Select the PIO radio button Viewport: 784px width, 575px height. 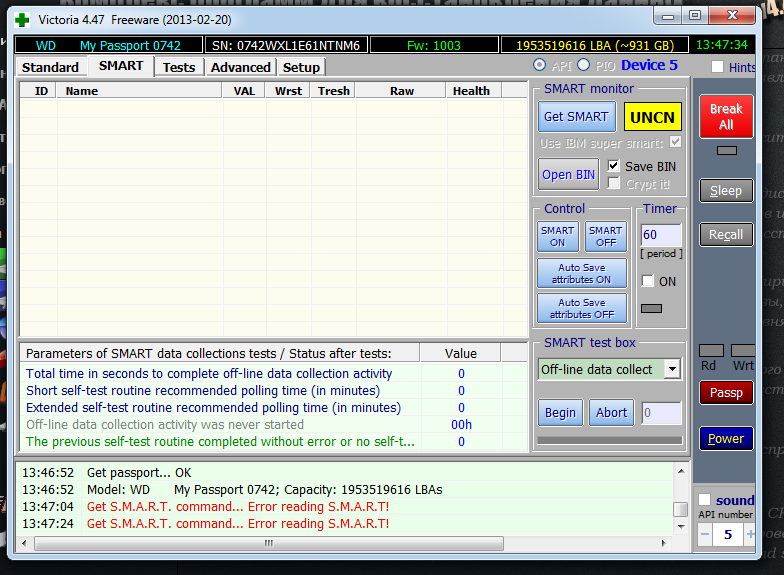(584, 66)
